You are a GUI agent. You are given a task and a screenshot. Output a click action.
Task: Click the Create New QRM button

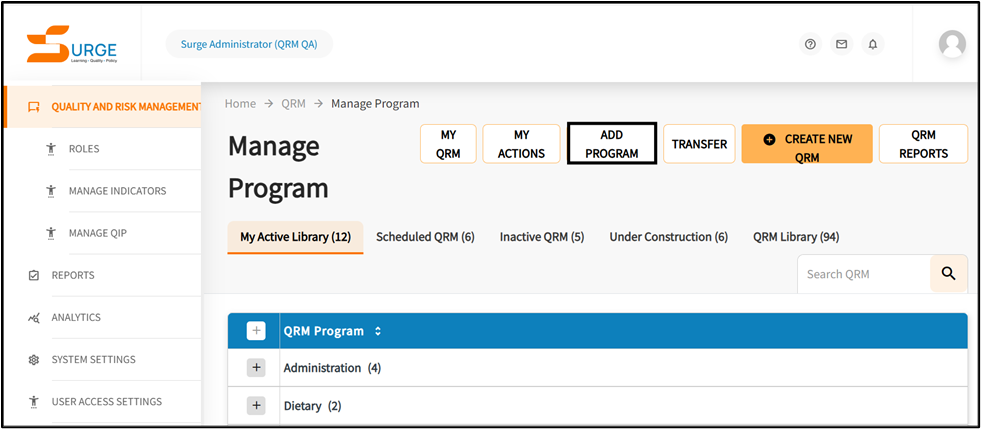coord(806,144)
